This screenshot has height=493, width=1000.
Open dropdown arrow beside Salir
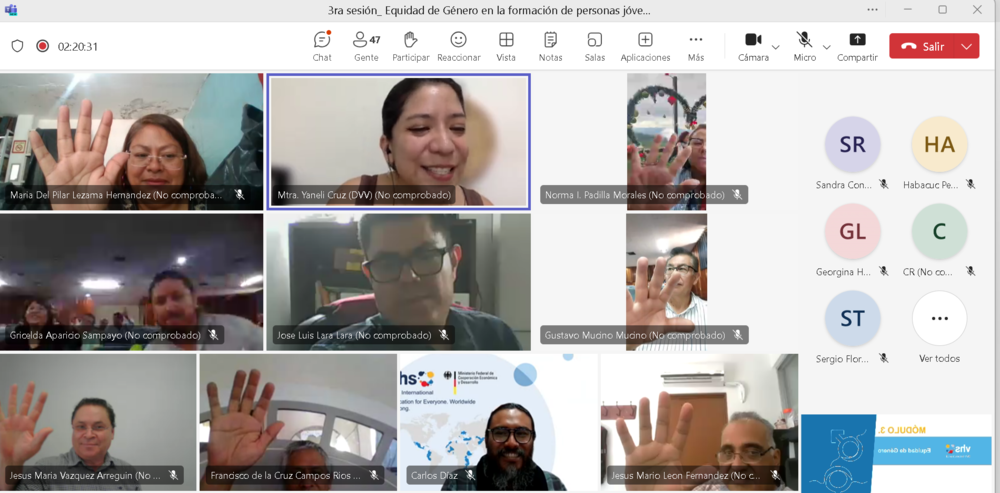pyautogui.click(x=966, y=46)
